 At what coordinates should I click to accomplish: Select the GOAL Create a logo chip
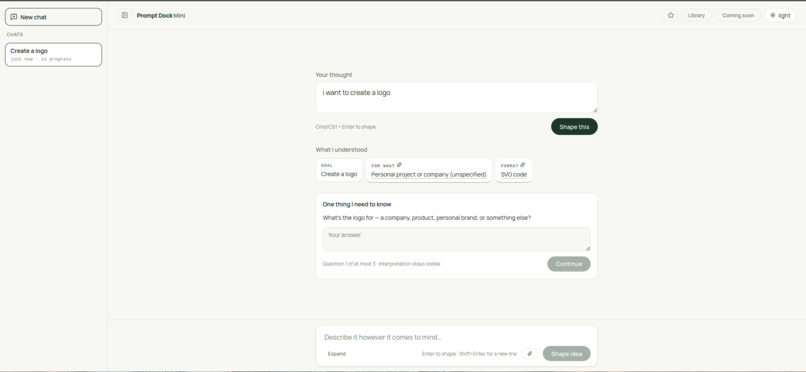click(339, 170)
